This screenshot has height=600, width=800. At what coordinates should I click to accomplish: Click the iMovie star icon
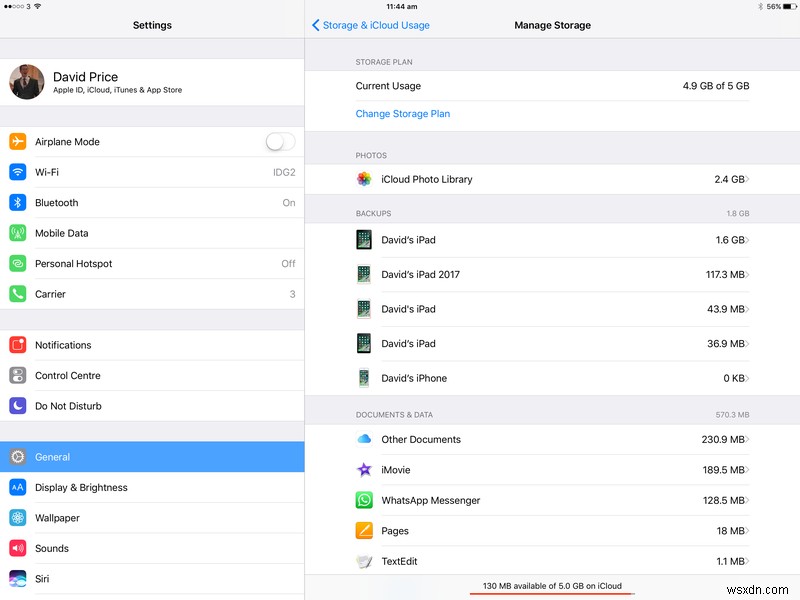coord(364,470)
